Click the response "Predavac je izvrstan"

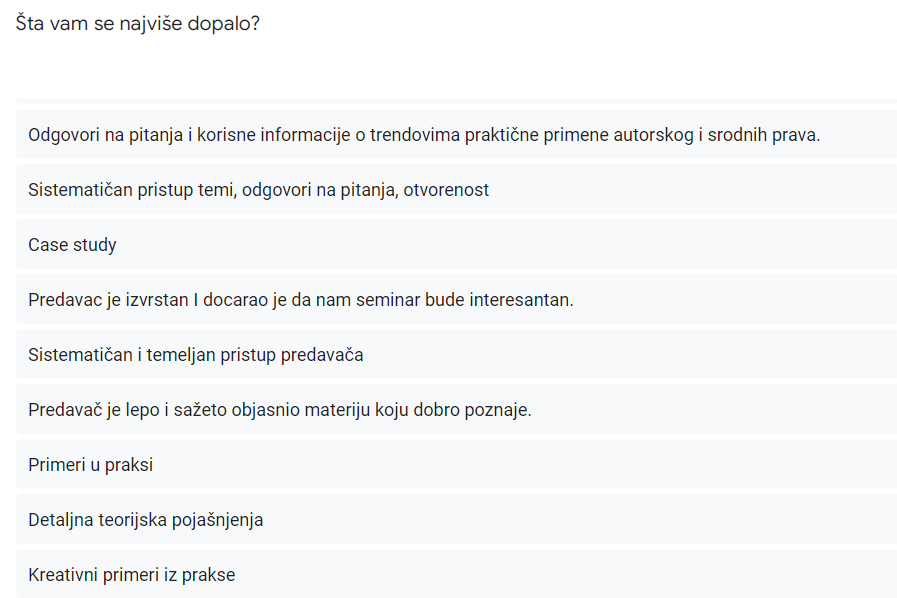coord(300,299)
